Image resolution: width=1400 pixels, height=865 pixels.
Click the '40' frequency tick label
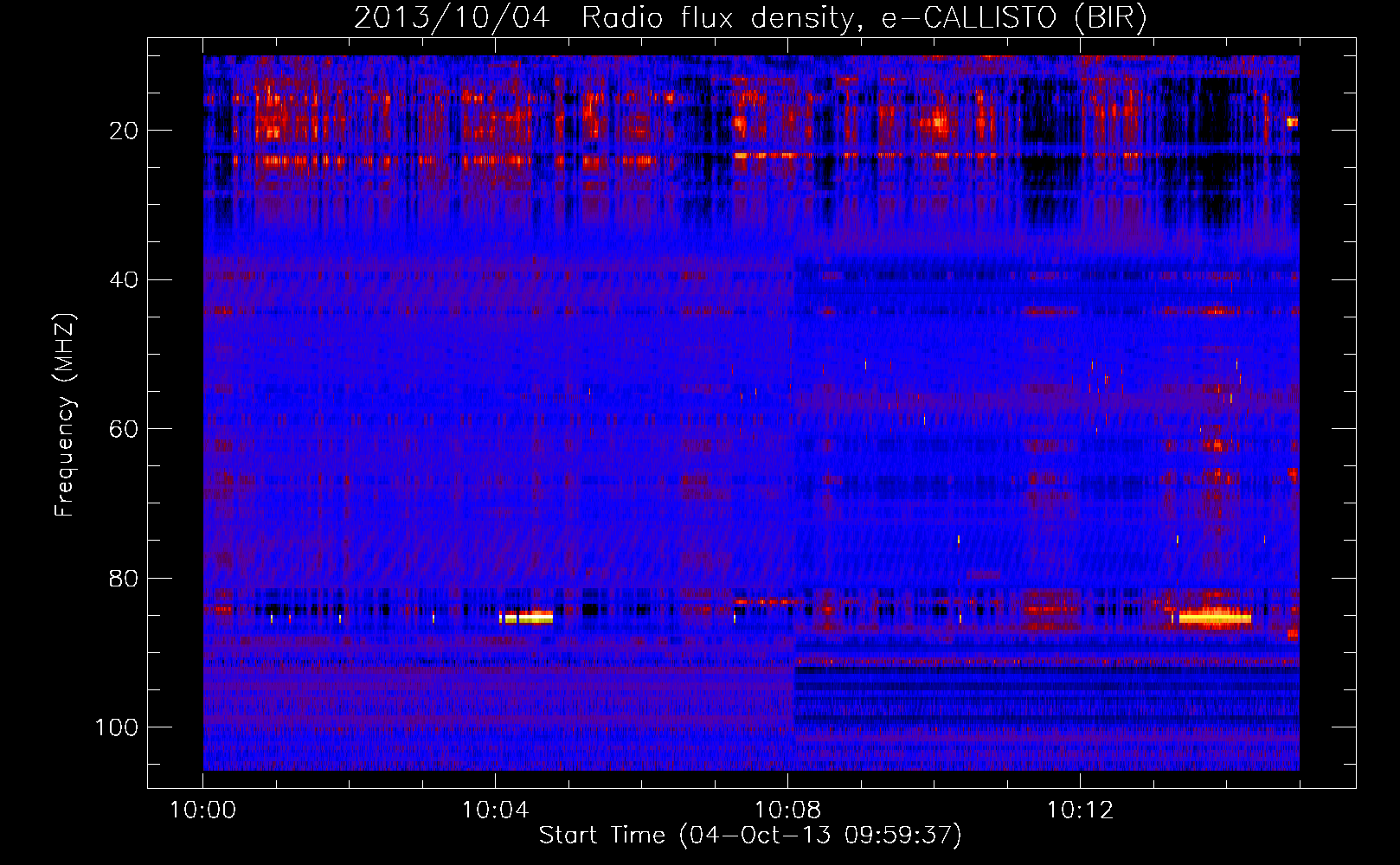(124, 280)
